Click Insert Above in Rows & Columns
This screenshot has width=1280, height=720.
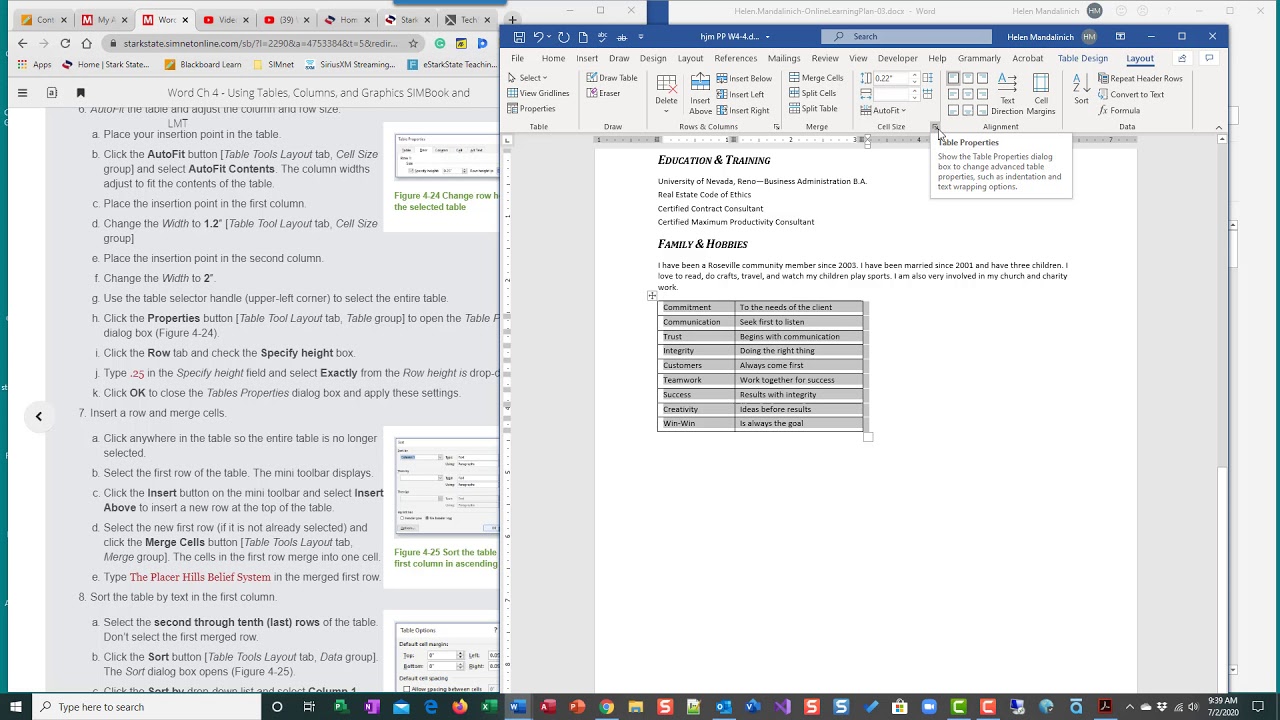tap(700, 95)
